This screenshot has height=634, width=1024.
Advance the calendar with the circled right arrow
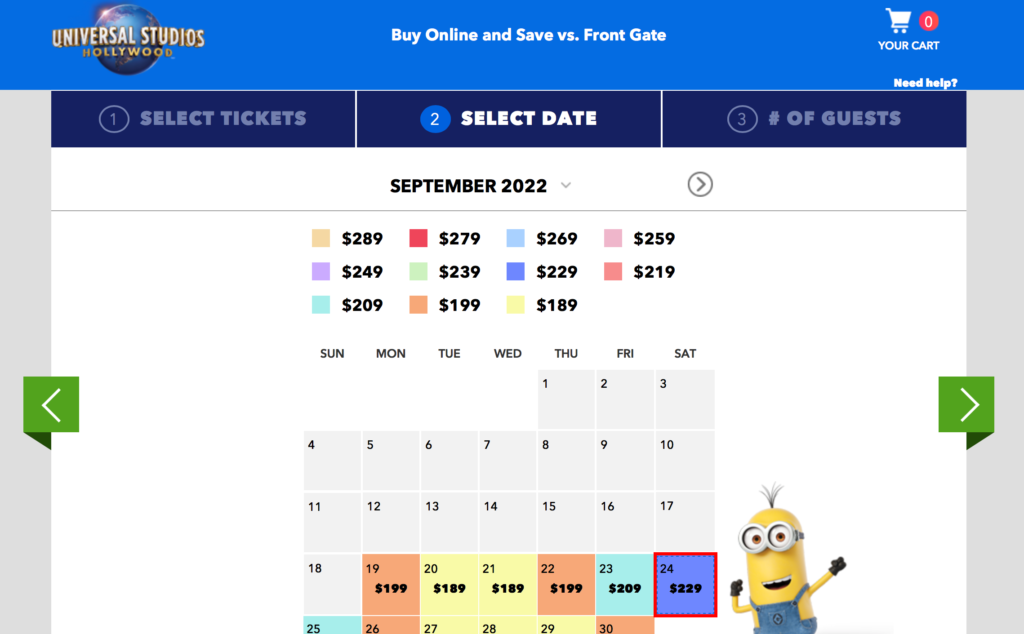pos(700,184)
